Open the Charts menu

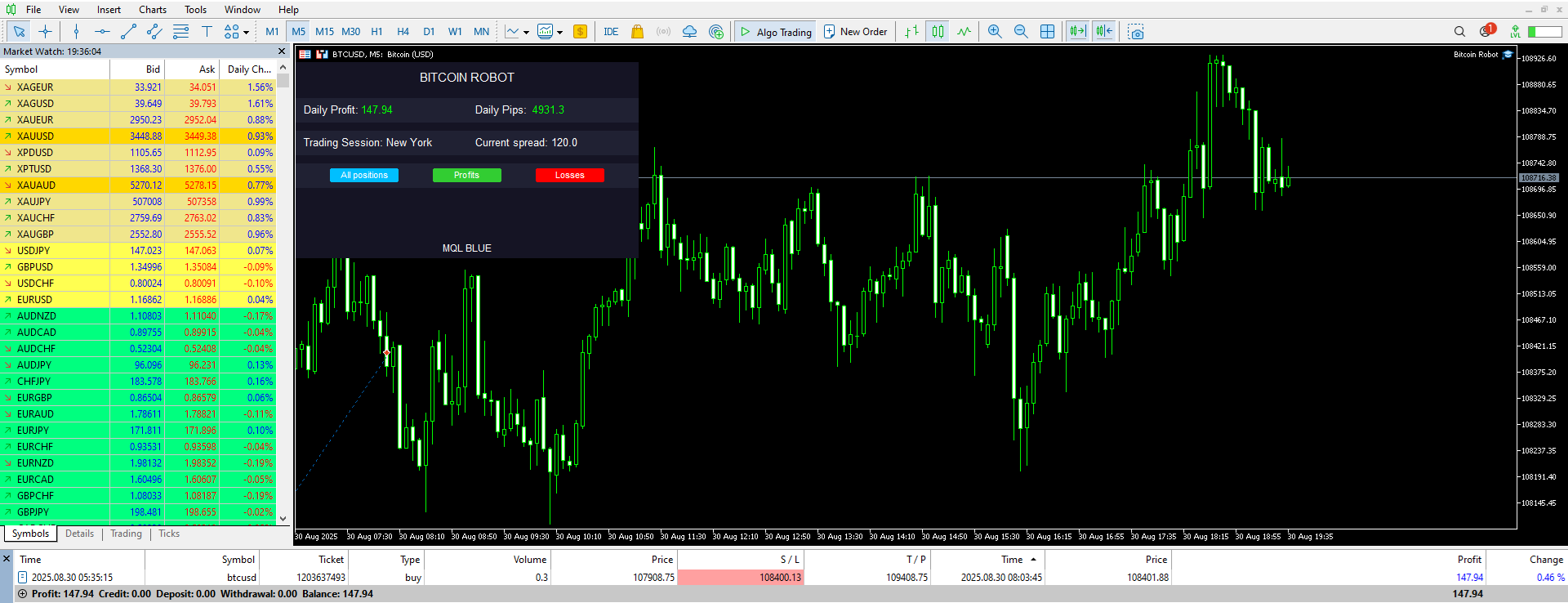pyautogui.click(x=153, y=10)
